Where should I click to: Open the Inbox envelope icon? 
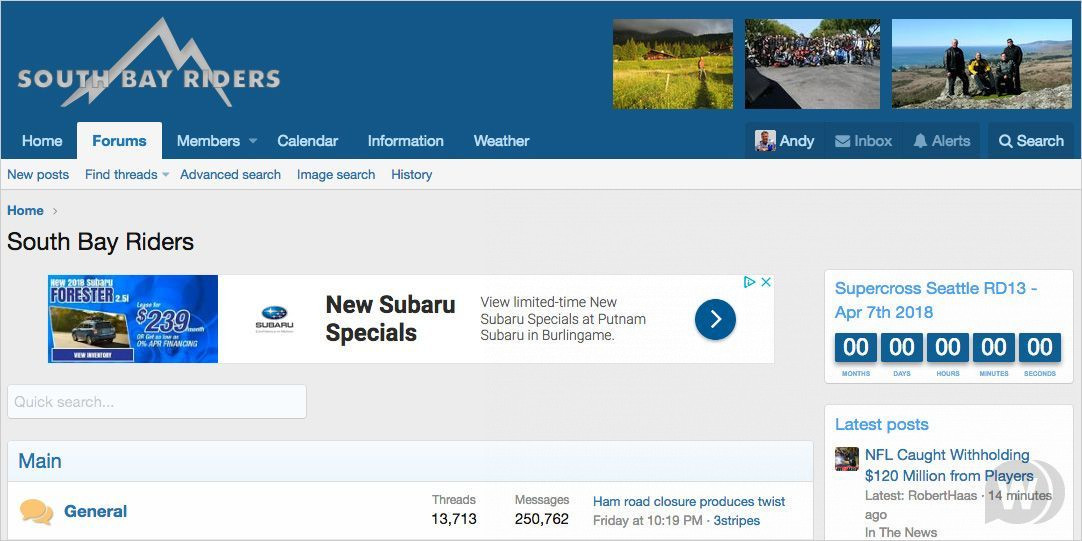[x=843, y=141]
